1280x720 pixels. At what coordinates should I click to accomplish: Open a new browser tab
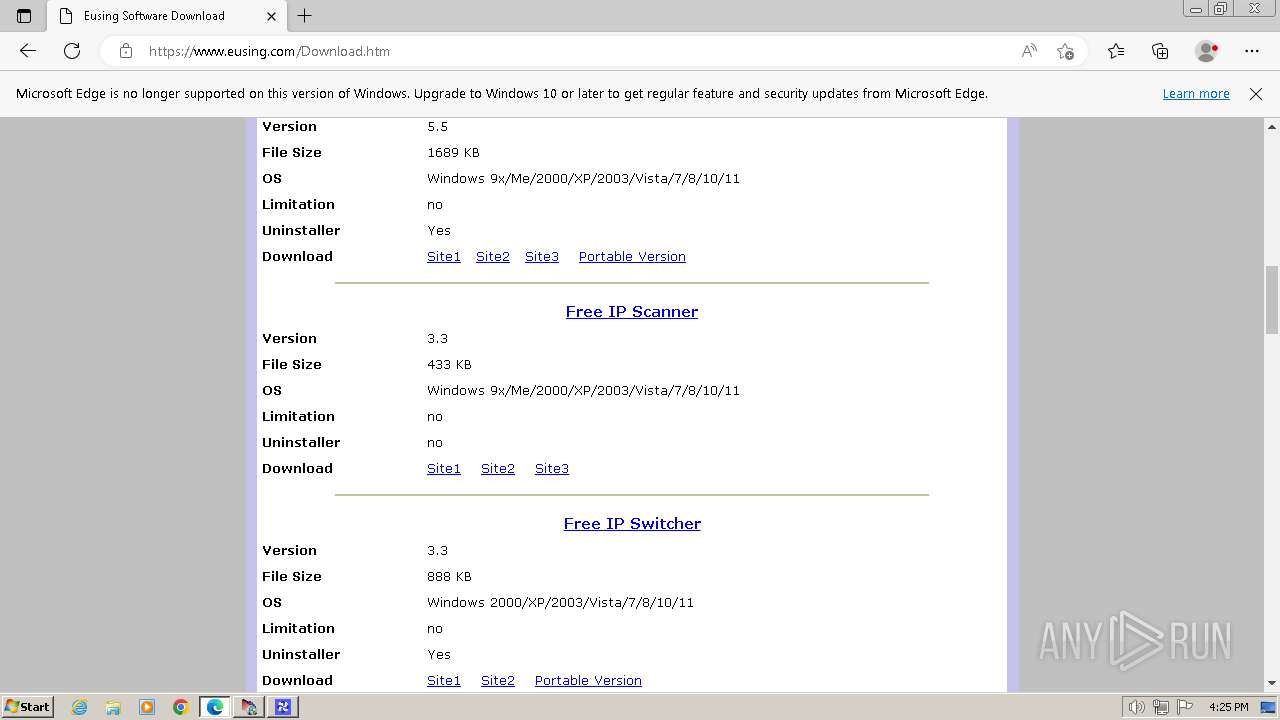point(305,16)
